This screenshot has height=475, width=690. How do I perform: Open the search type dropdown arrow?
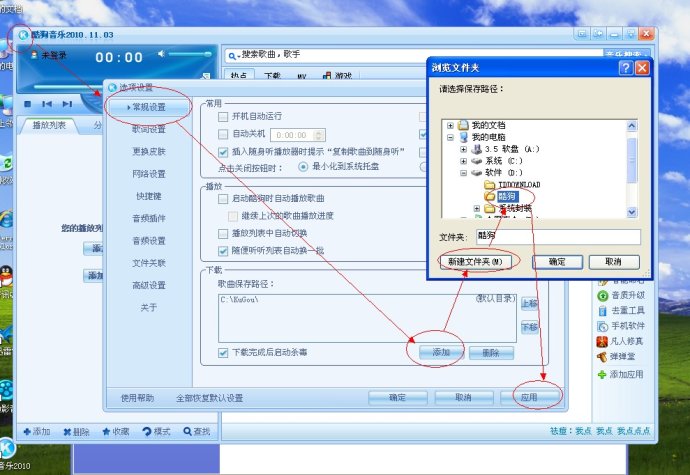[x=239, y=57]
